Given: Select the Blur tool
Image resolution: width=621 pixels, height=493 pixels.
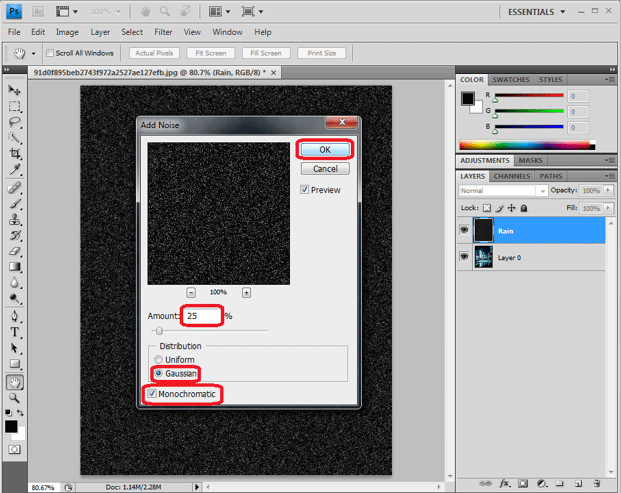Looking at the screenshot, I should [15, 283].
